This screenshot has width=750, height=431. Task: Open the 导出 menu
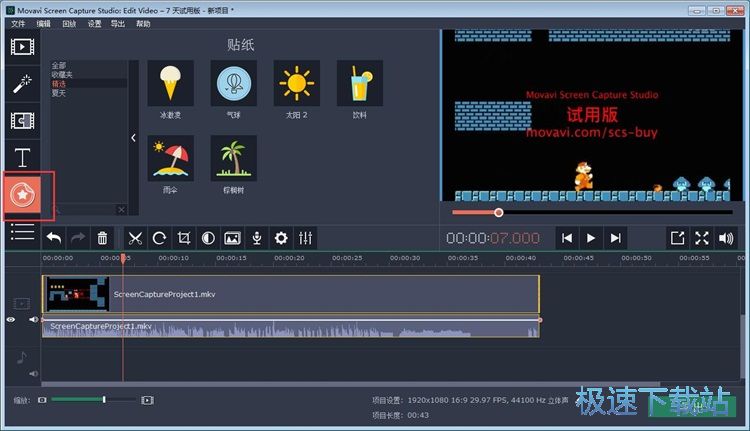tap(118, 23)
